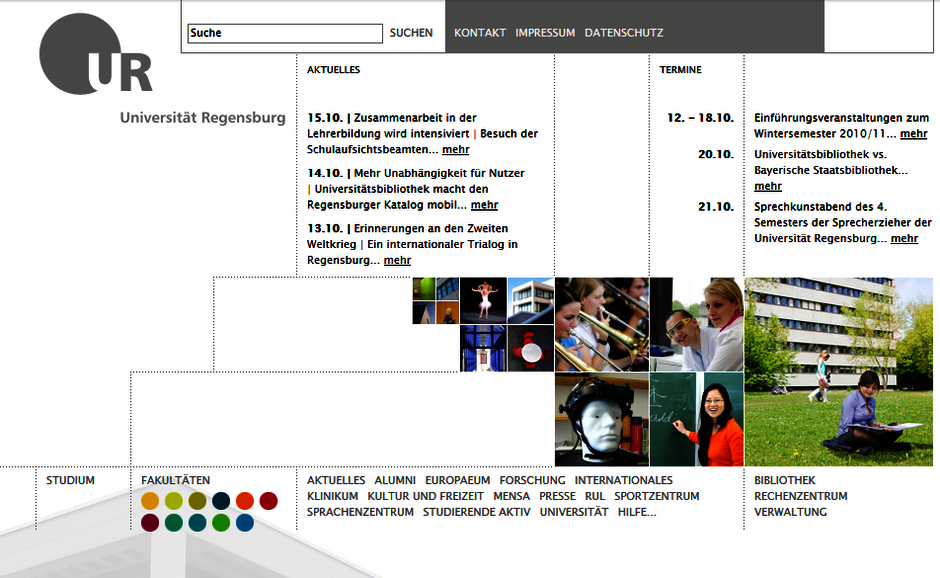Open the KONTAKT page
This screenshot has width=940, height=578.
[480, 33]
